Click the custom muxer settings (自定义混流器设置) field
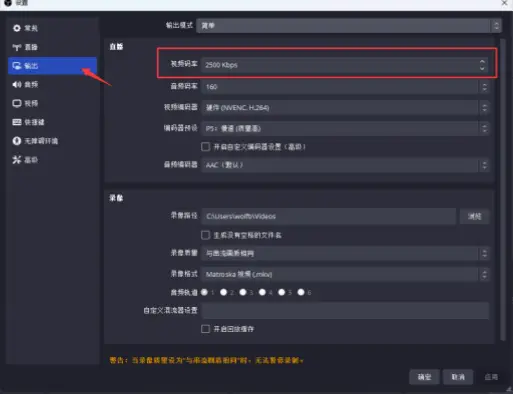 tap(345, 311)
